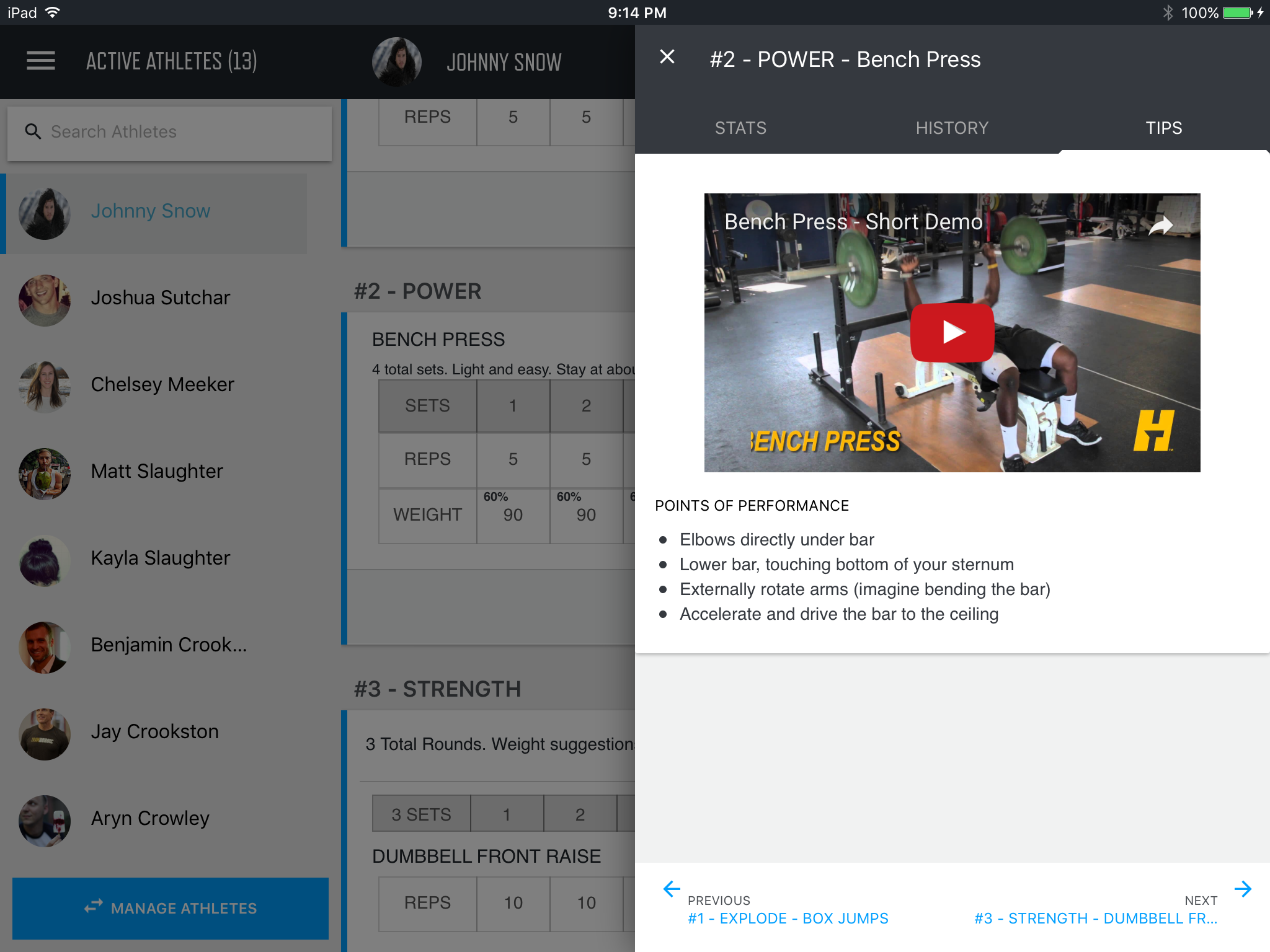Image resolution: width=1270 pixels, height=952 pixels.
Task: Play the Bench Press Short Demo video
Action: pyautogui.click(x=952, y=332)
